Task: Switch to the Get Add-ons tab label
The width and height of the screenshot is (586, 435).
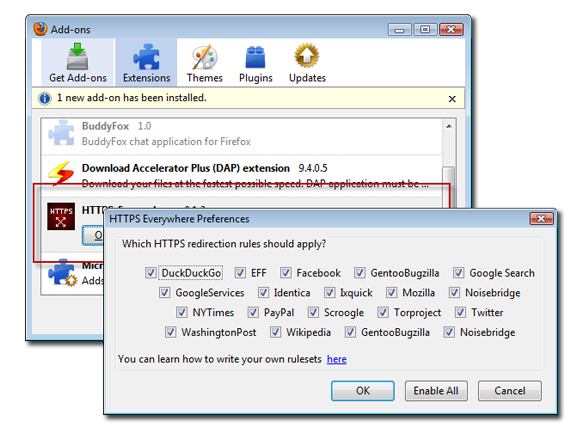Action: (78, 78)
